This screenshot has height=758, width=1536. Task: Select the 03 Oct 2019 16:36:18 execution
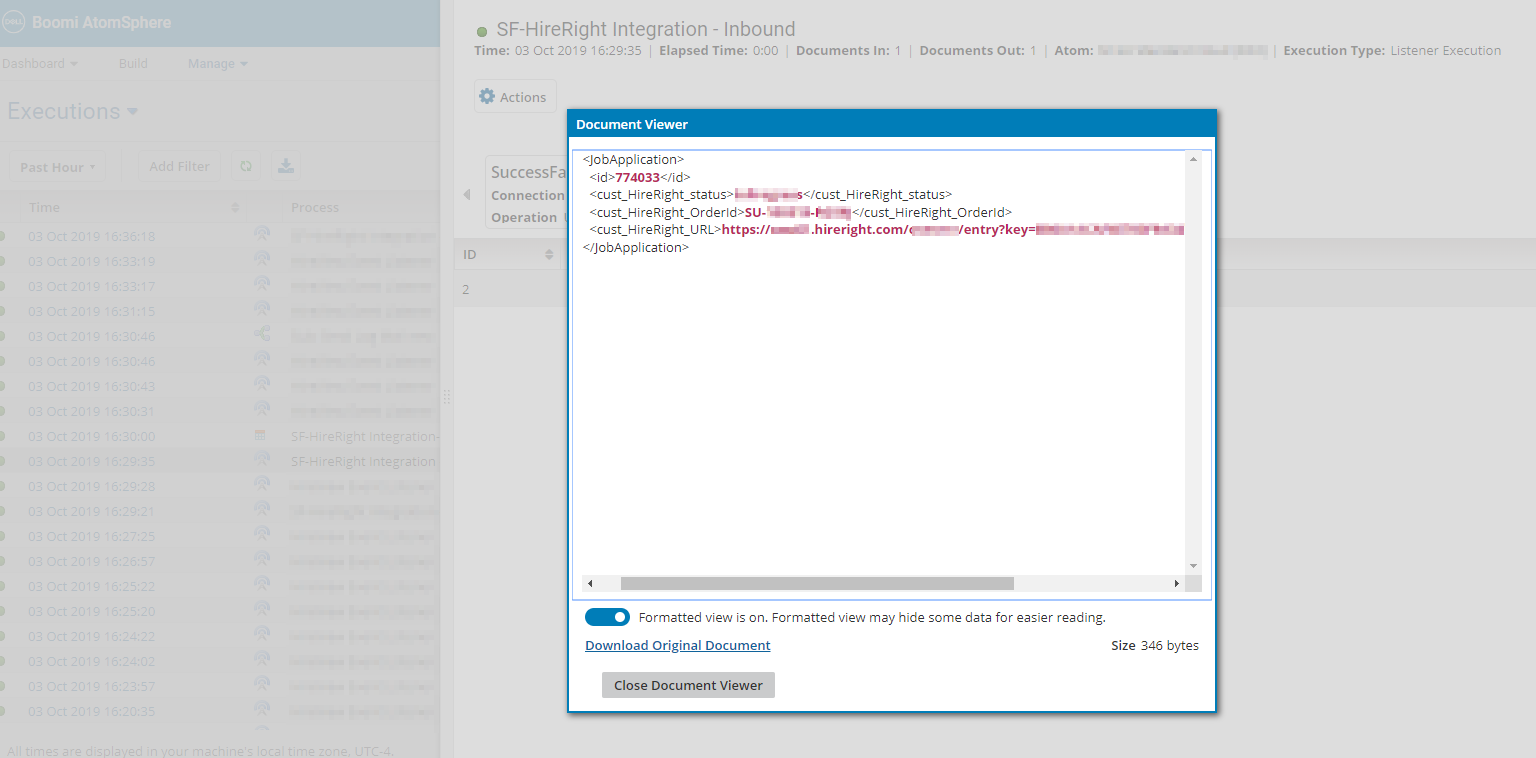91,236
